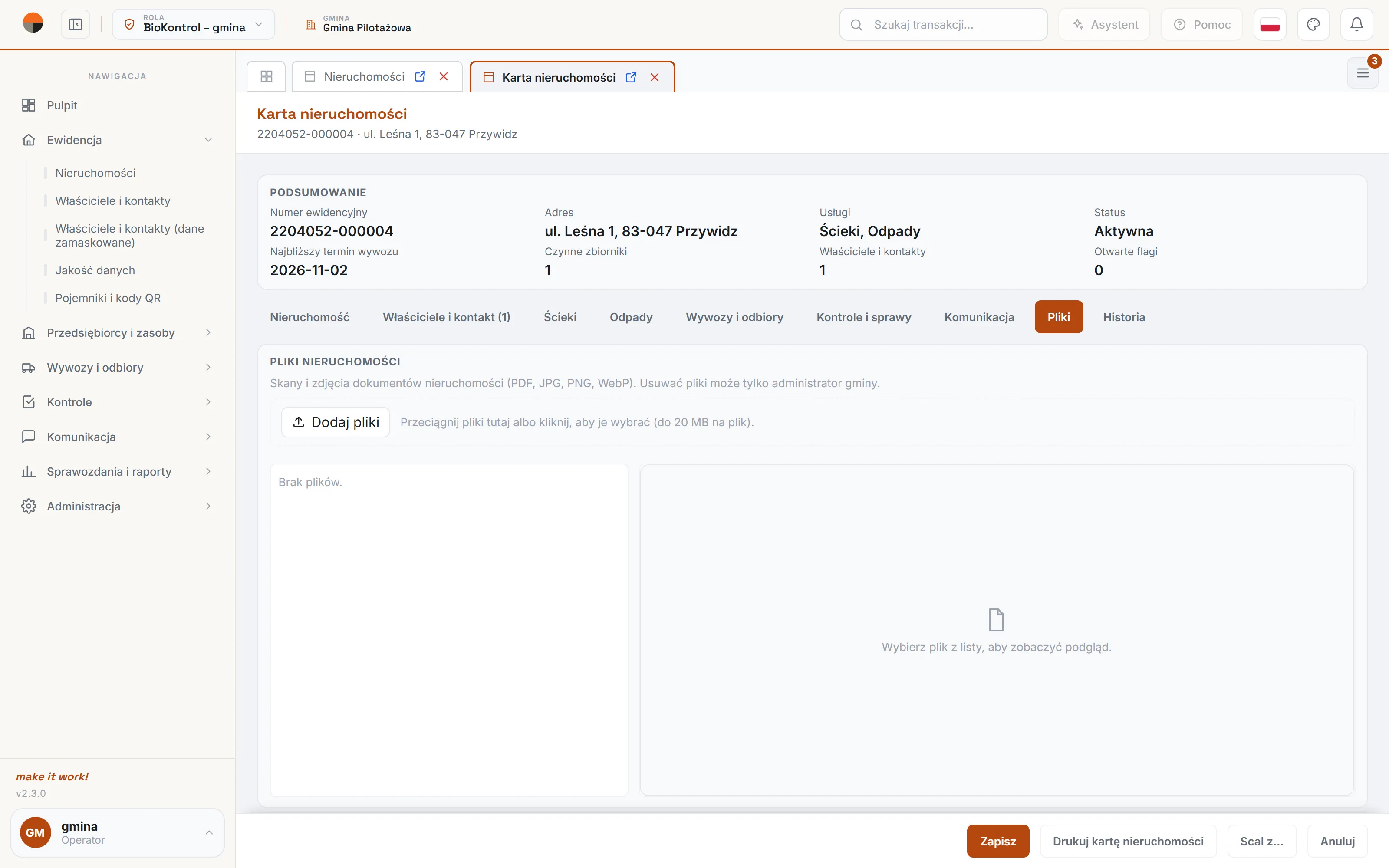
Task: Toggle the sidebar collapse icon
Action: 76,24
